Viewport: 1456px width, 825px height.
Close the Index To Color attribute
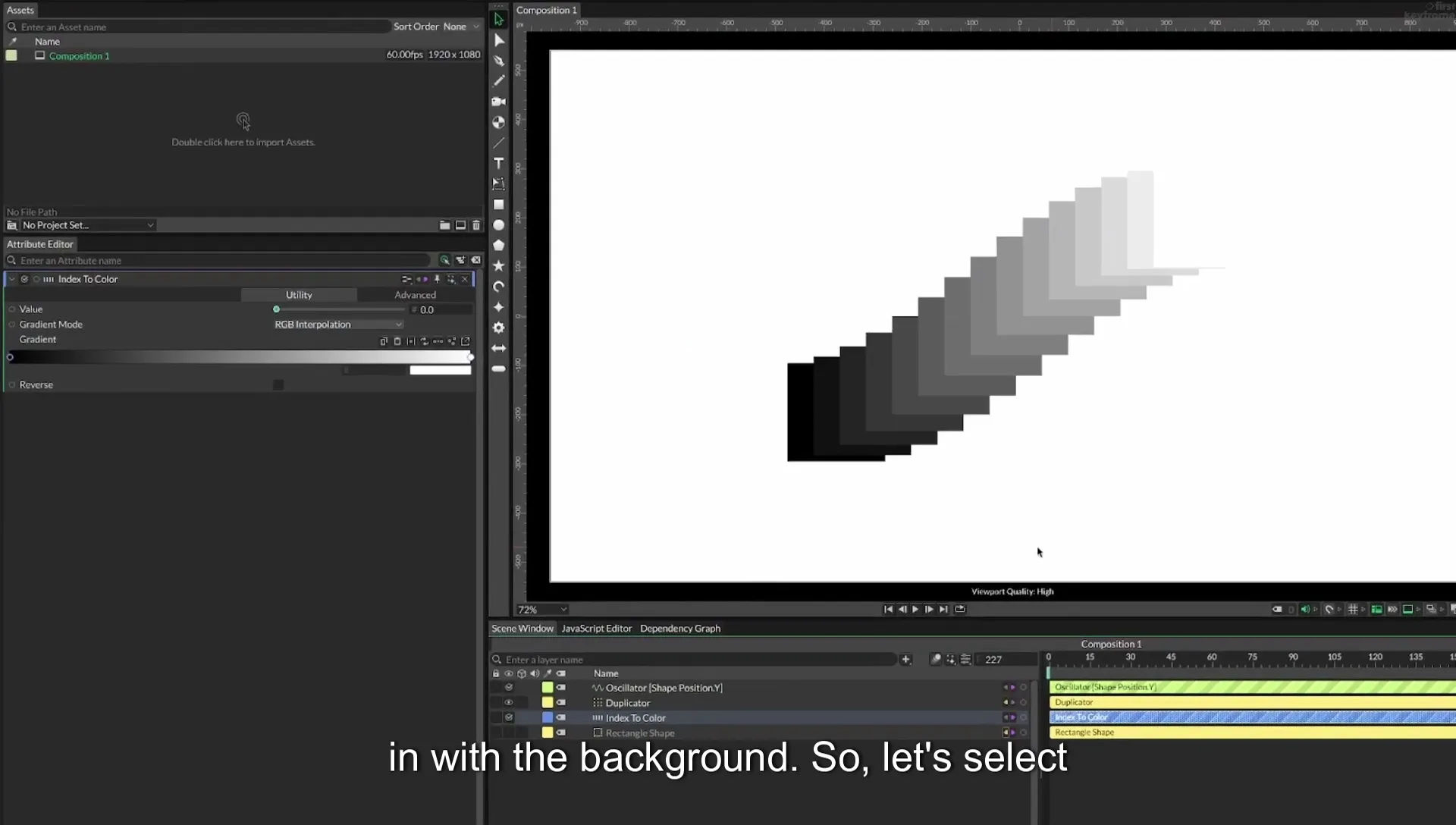click(x=465, y=279)
